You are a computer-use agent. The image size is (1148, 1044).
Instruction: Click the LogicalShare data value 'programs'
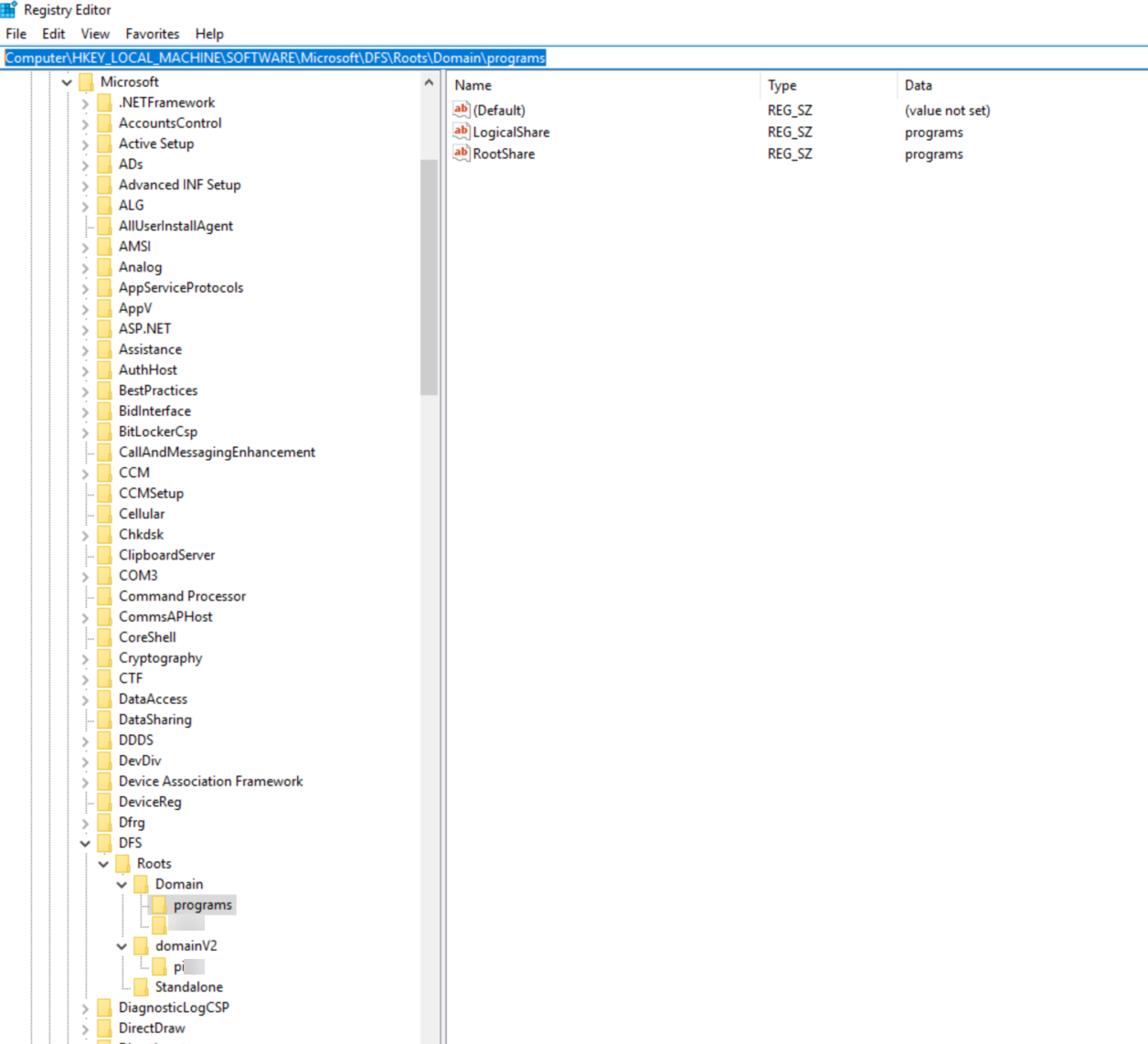(934, 133)
